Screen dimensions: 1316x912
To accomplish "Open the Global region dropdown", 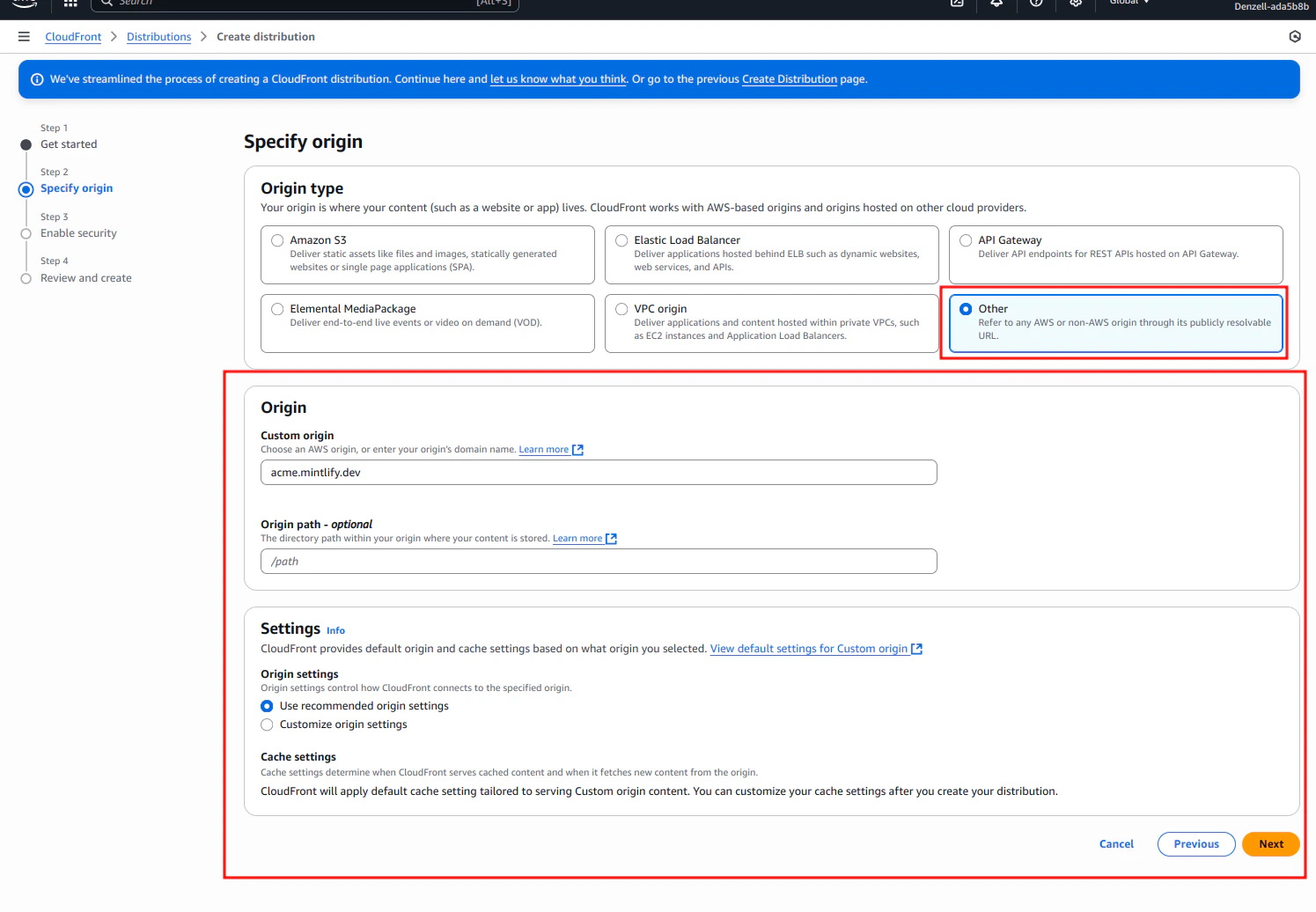I will click(1129, 4).
